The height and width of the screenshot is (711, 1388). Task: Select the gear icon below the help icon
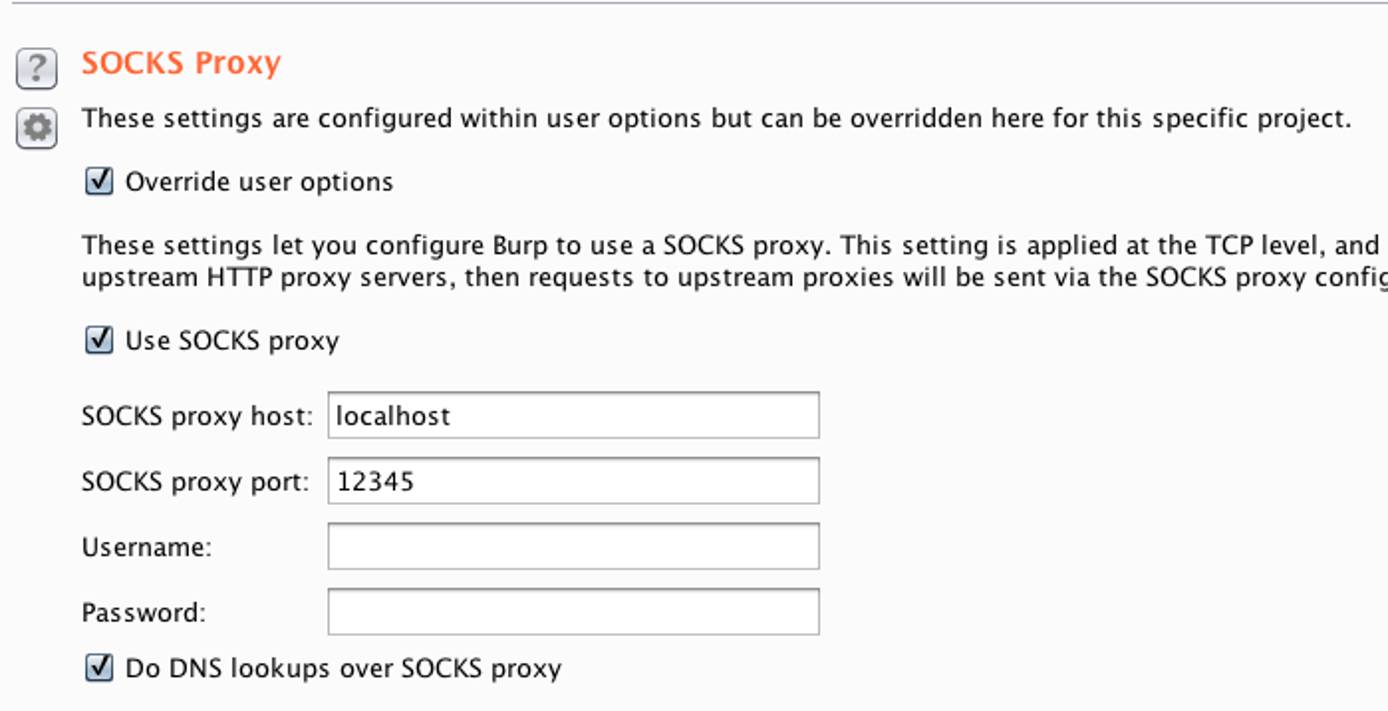pos(36,128)
